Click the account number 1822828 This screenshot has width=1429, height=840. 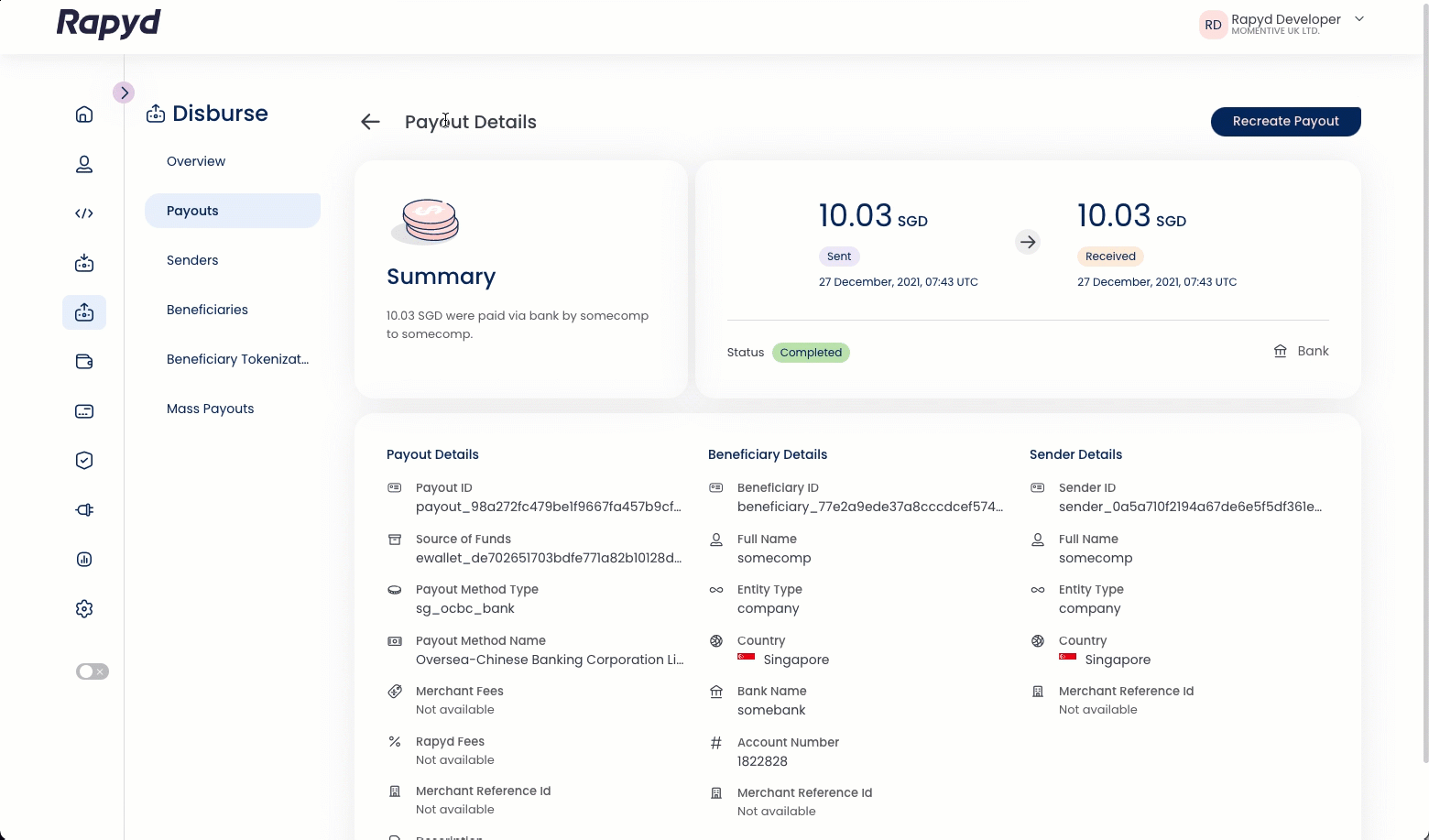point(762,761)
